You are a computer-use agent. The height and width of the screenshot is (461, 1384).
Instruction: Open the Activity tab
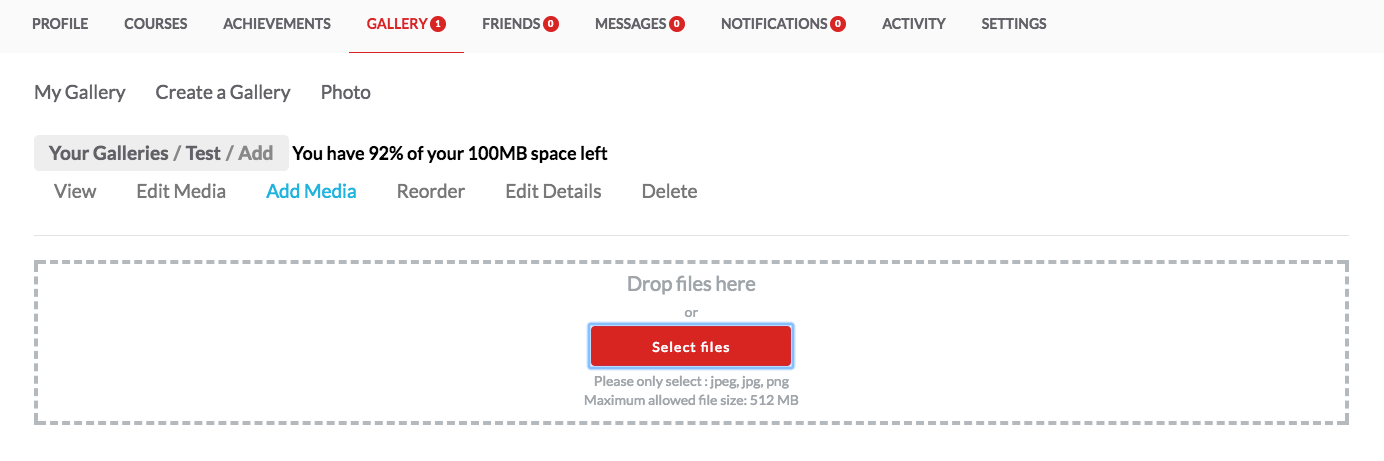point(913,24)
